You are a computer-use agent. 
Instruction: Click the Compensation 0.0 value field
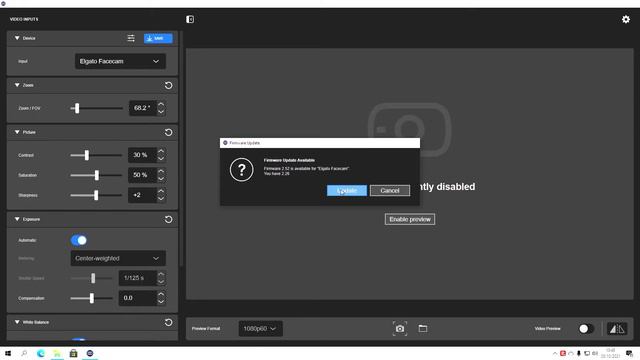click(x=138, y=298)
